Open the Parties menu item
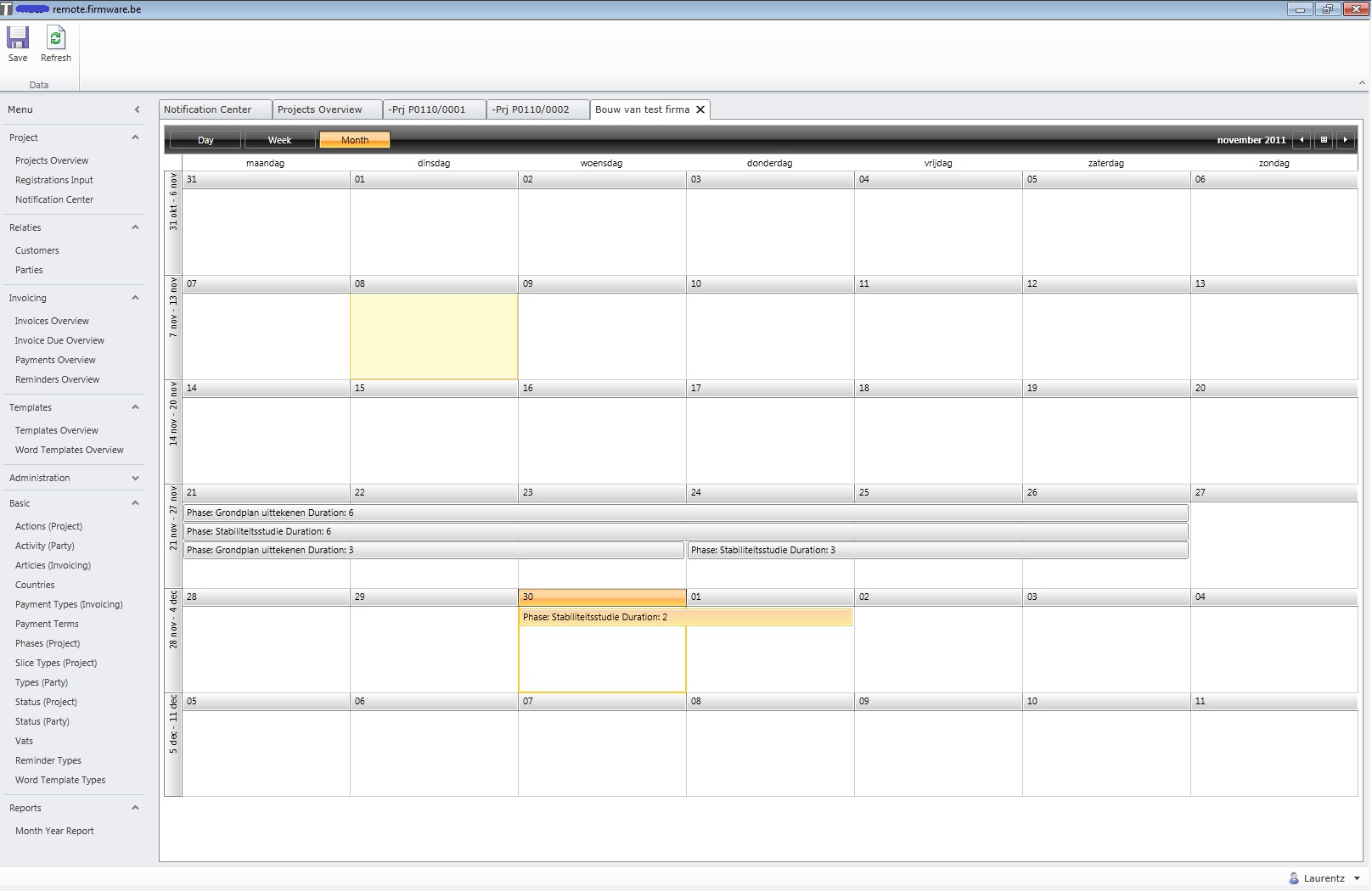The image size is (1372, 891). coord(29,270)
